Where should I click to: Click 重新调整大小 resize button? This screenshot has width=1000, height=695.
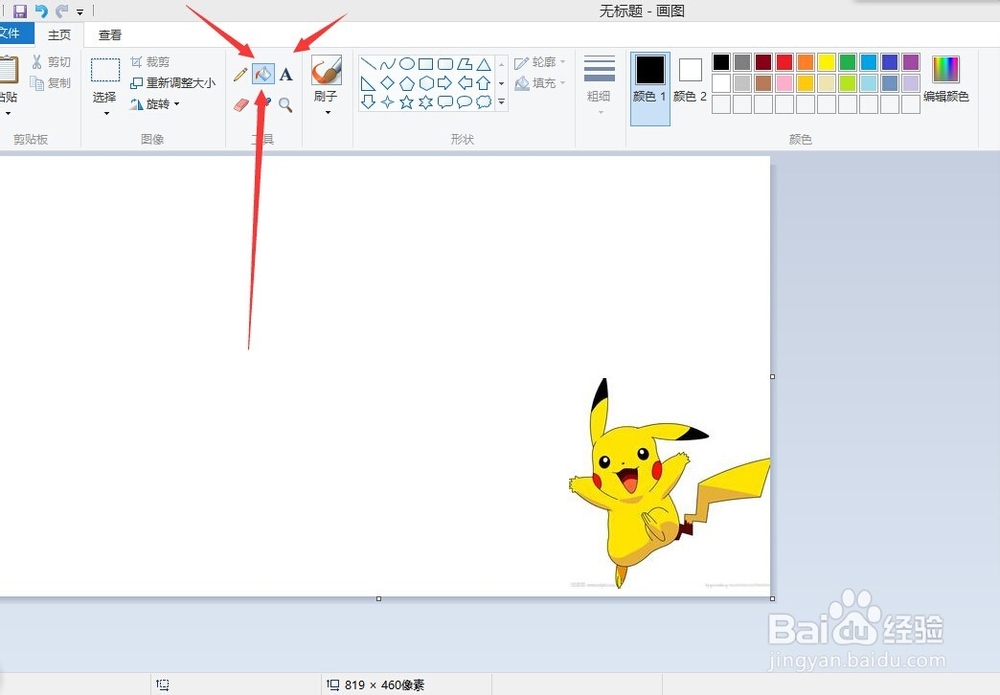pyautogui.click(x=172, y=83)
